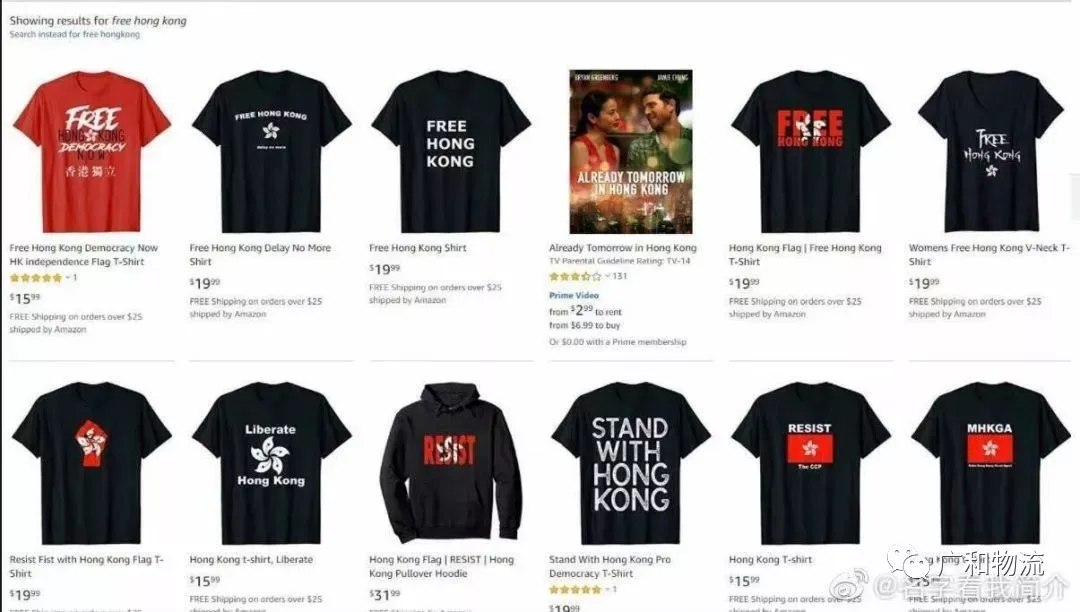Click the Prime Video link under the movie
The height and width of the screenshot is (612, 1080).
[x=574, y=295]
